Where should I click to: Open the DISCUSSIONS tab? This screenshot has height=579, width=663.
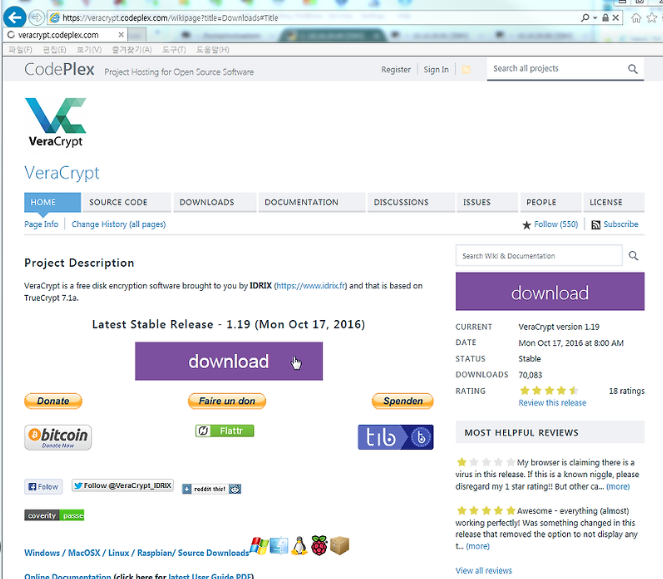(x=411, y=202)
